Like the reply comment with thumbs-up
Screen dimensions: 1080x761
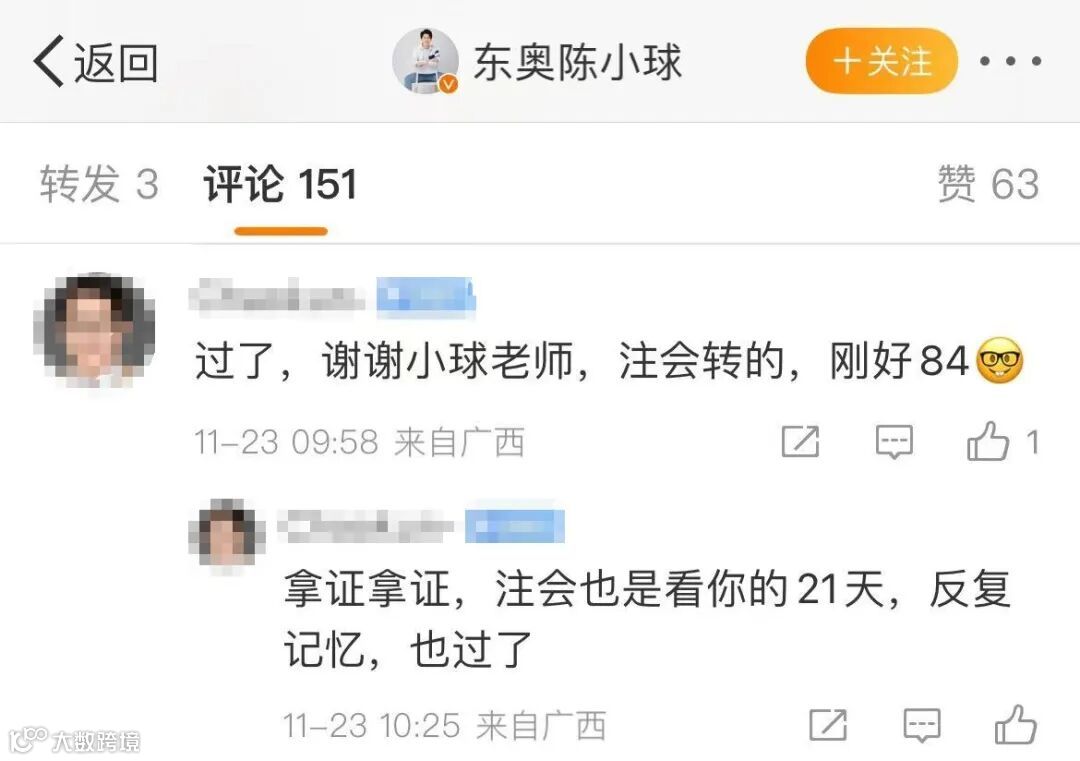tap(1016, 724)
